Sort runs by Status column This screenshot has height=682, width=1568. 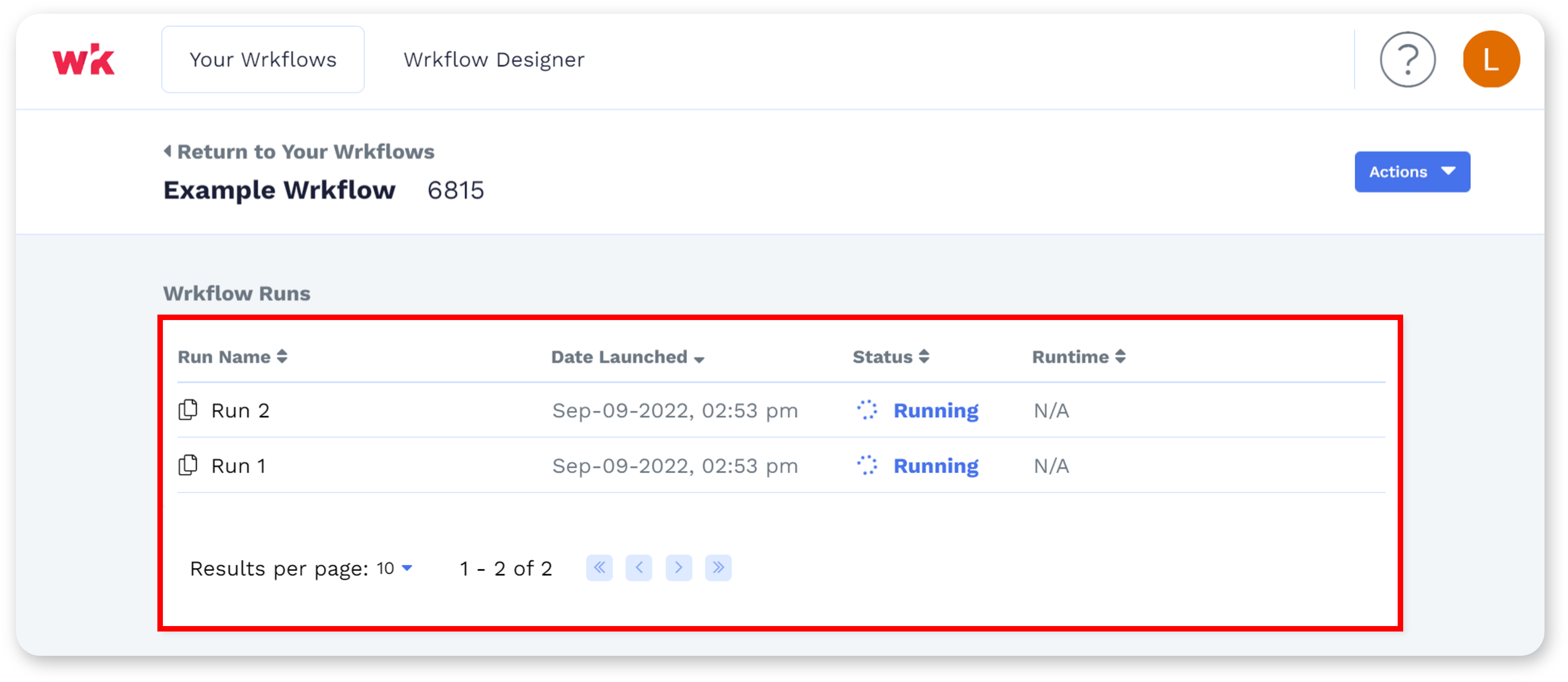(x=891, y=356)
